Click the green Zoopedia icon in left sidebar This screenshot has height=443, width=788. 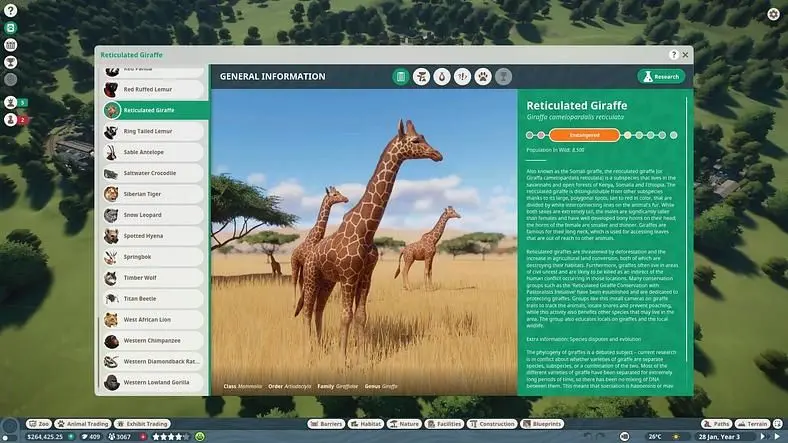[x=11, y=28]
